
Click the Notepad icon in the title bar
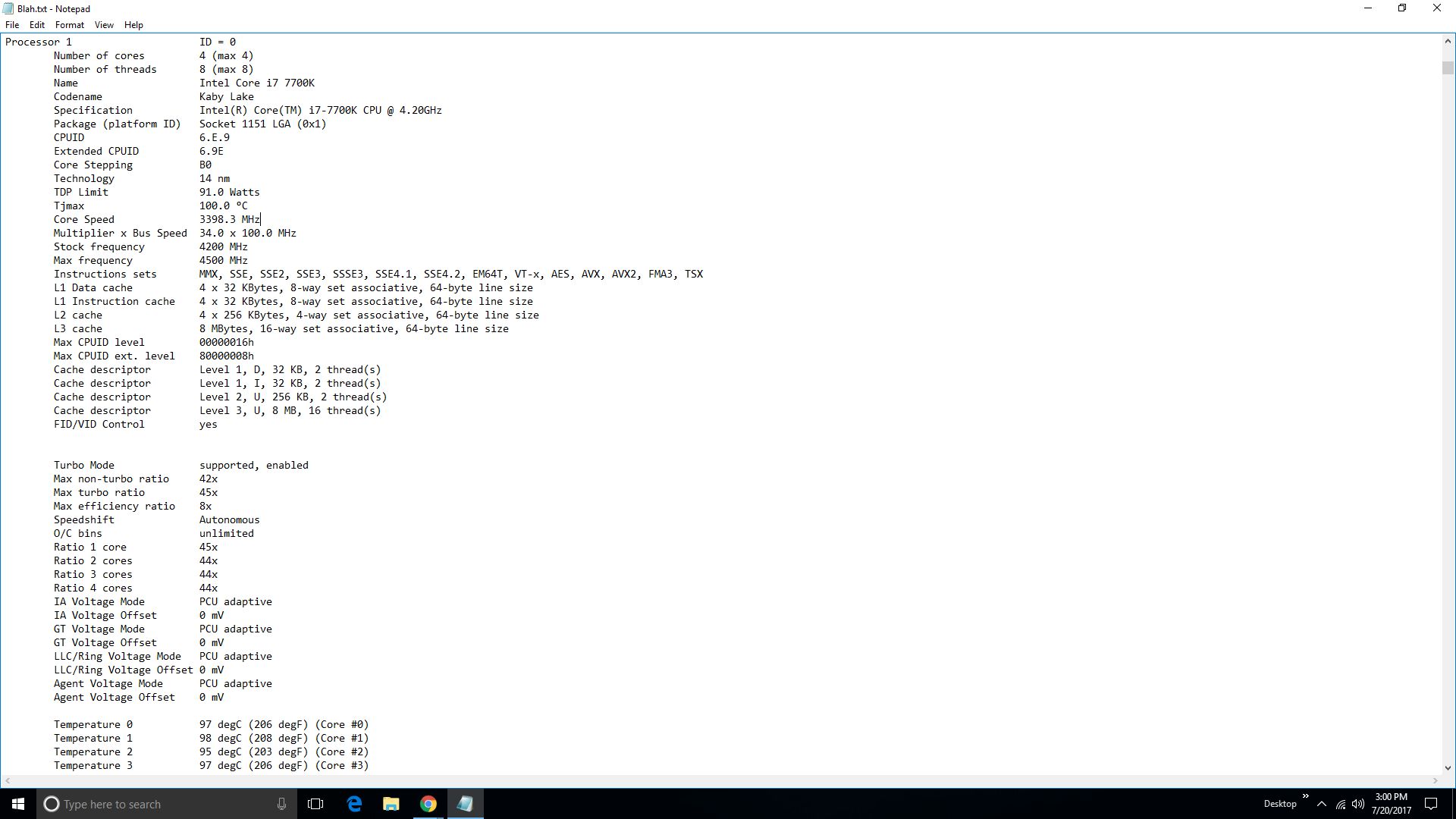[8, 8]
